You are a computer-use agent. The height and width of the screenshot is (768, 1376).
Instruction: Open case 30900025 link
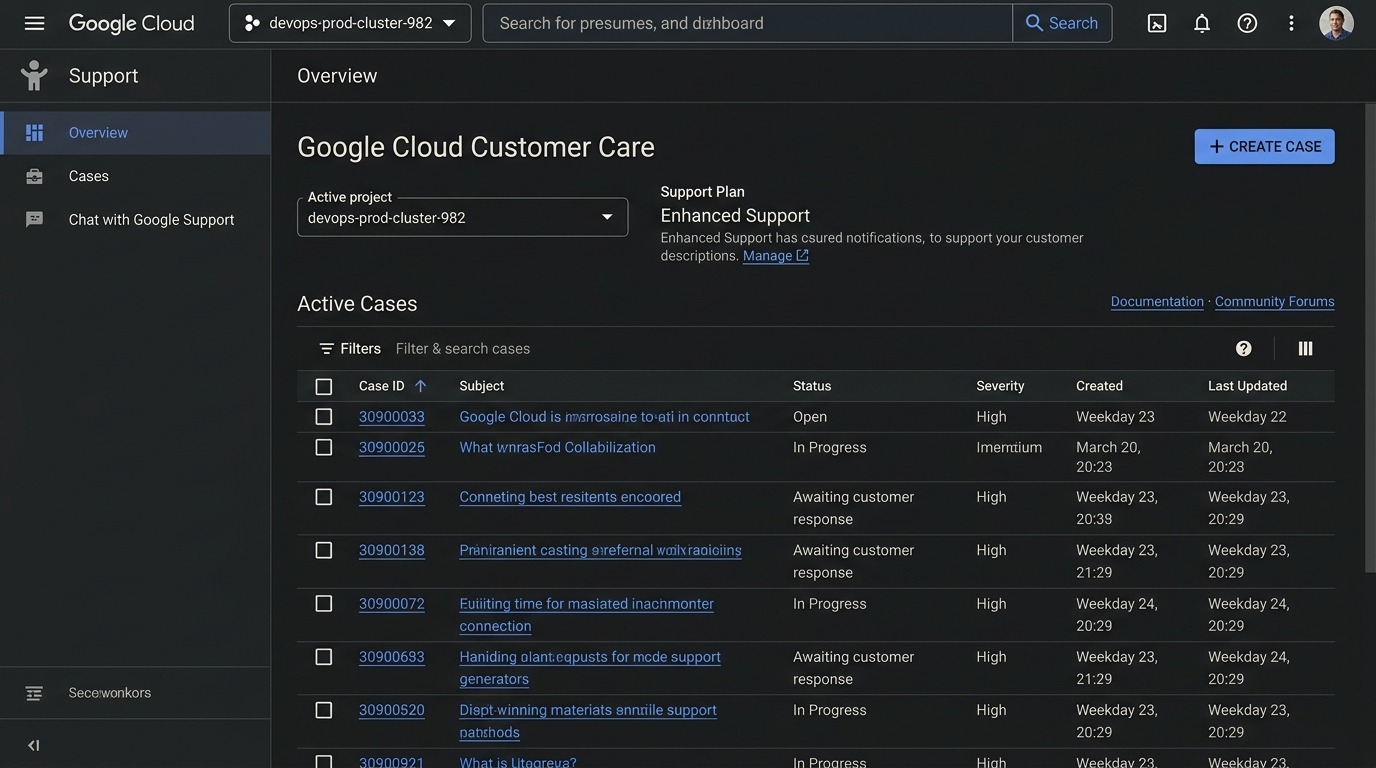(392, 447)
